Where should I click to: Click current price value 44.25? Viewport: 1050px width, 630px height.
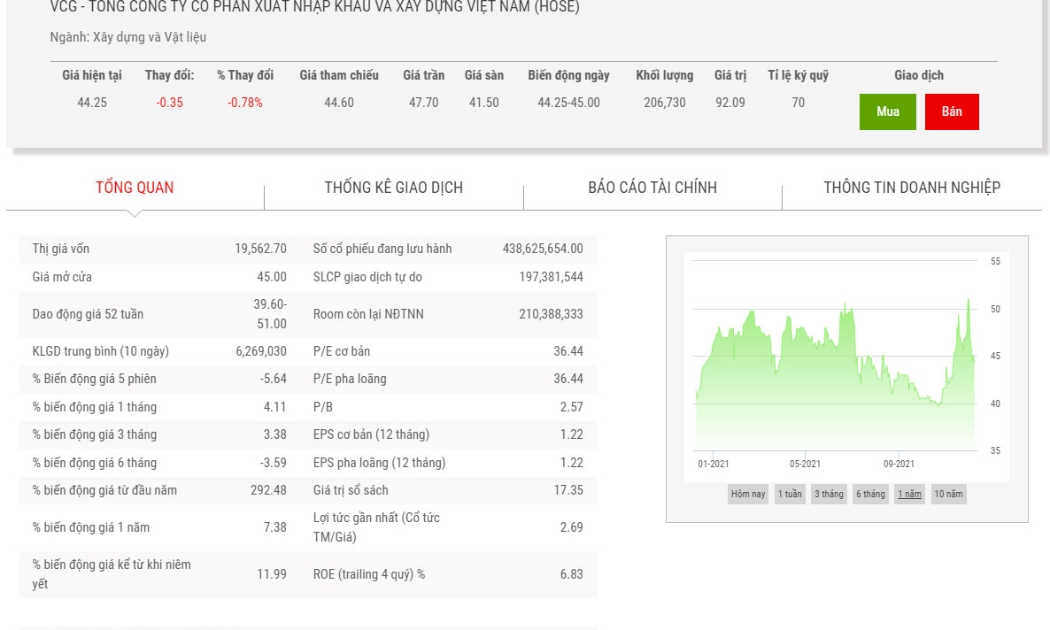pyautogui.click(x=92, y=102)
